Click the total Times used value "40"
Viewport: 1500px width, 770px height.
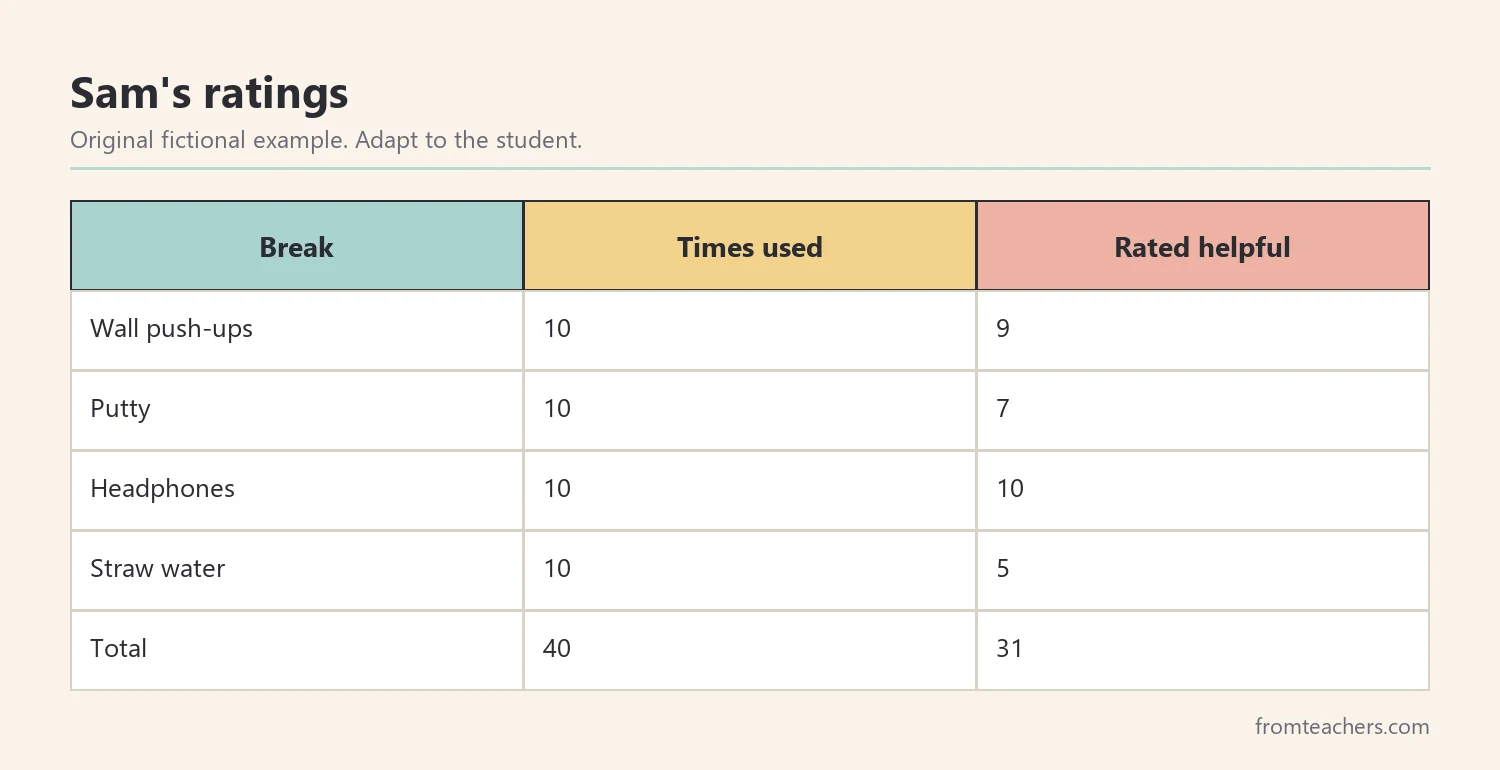(557, 649)
